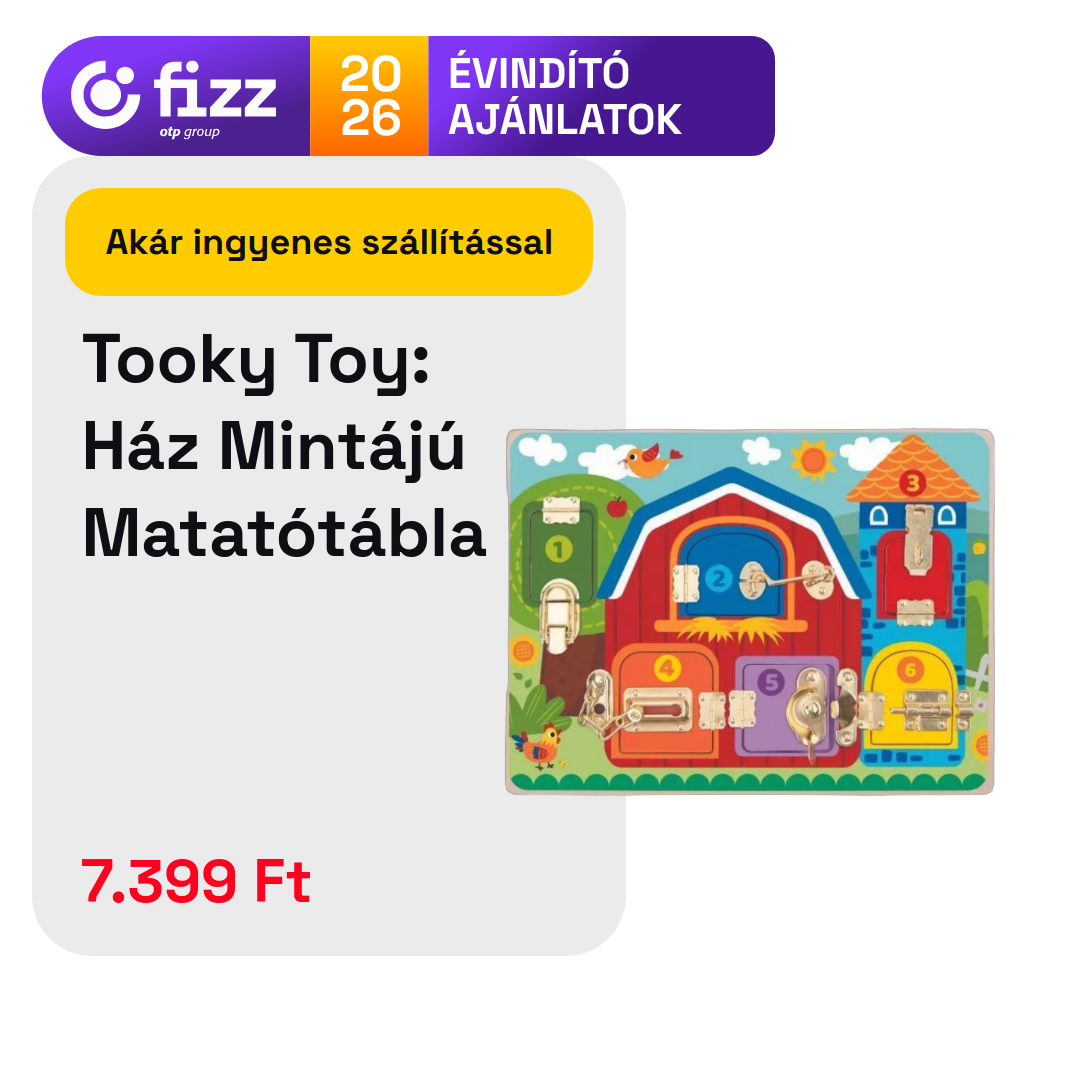The image size is (1080, 1080).
Task: Click the fizz otp group wordmark
Action: [x=215, y=98]
